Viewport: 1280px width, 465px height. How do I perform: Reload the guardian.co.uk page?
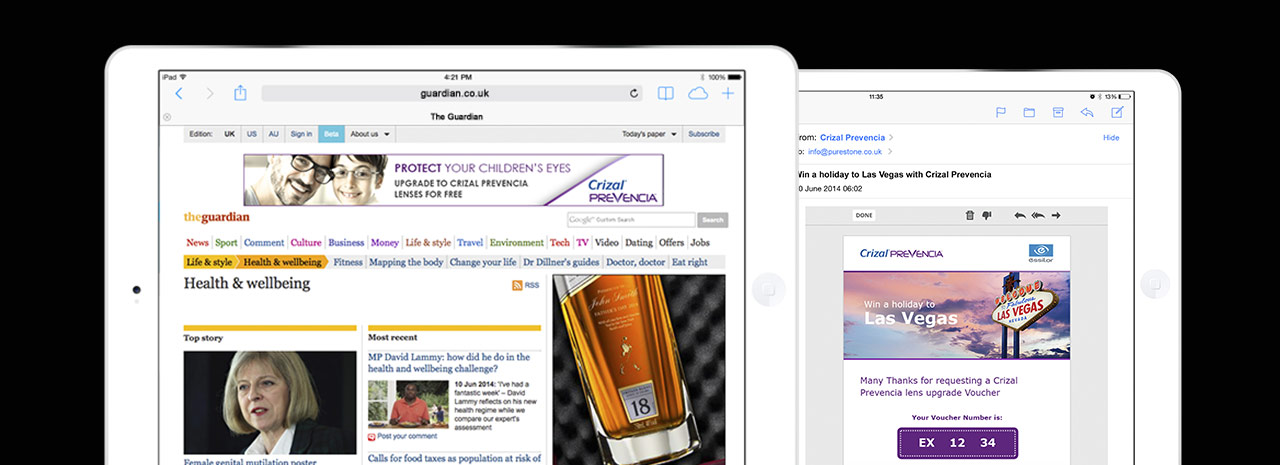tap(634, 93)
